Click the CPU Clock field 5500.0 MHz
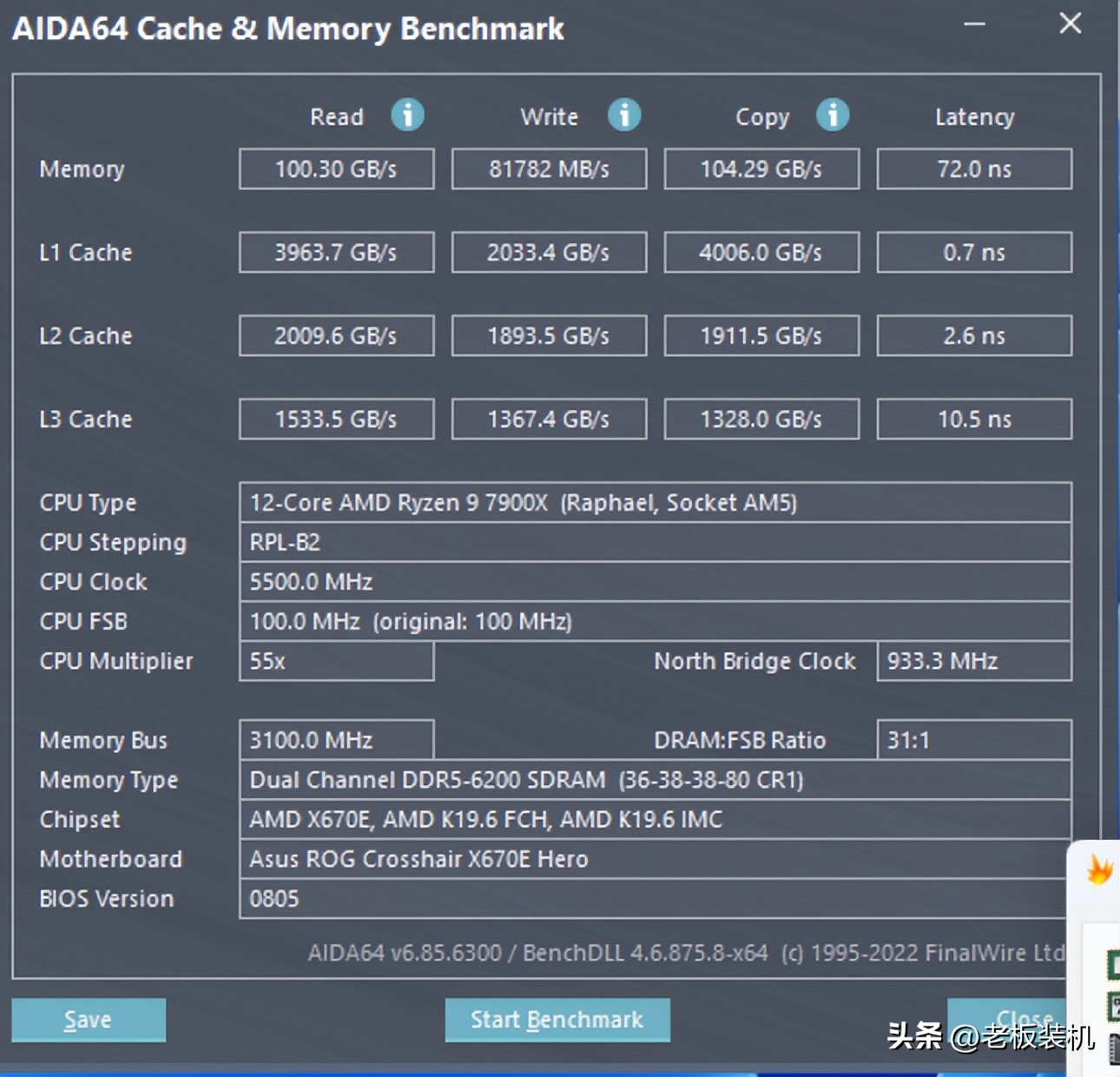Screen dimensions: 1120x1077 tap(656, 582)
